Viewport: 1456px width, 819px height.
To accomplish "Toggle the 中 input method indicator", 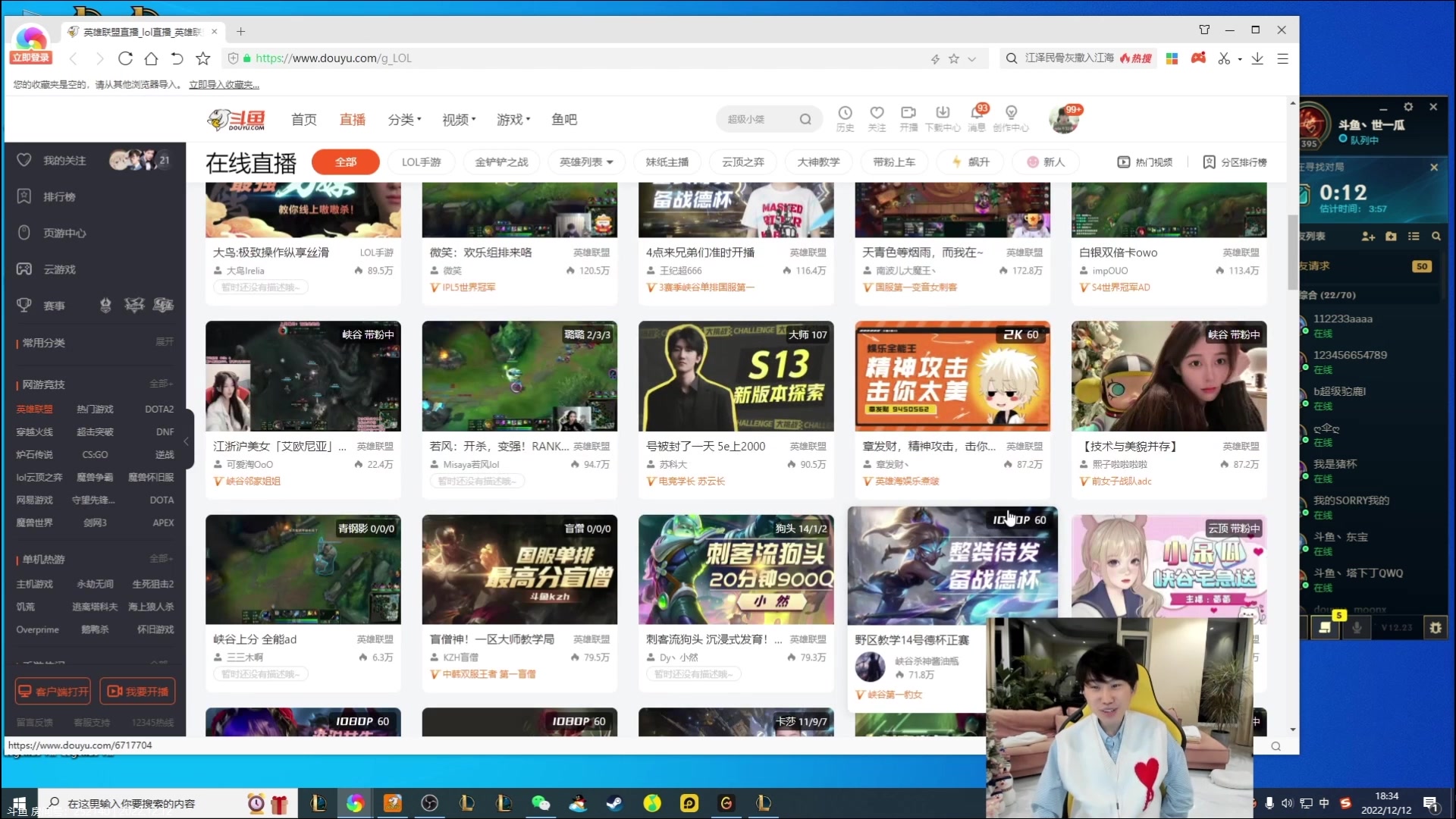I will tap(1324, 803).
